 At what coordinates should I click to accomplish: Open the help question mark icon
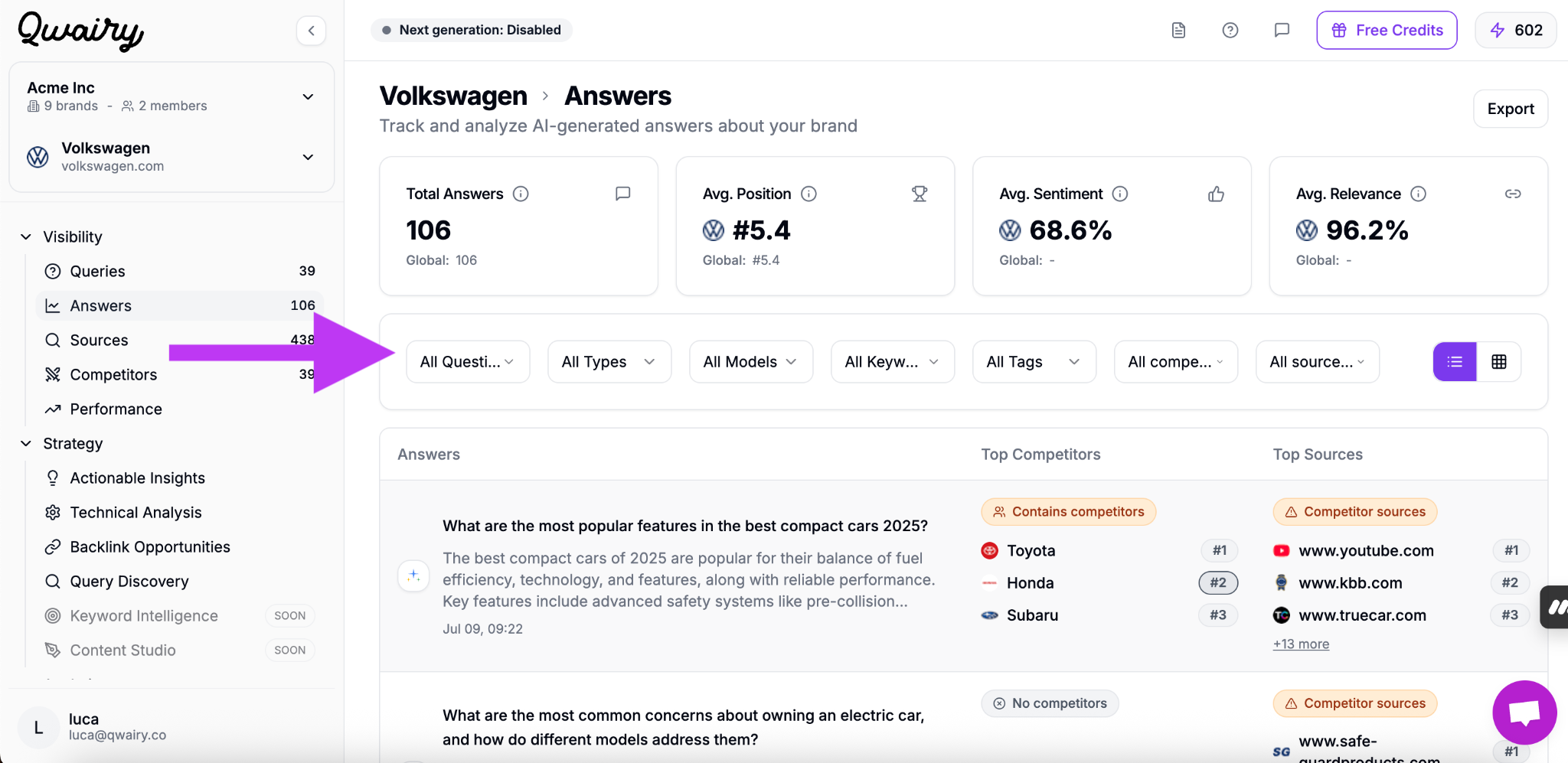[x=1230, y=31]
